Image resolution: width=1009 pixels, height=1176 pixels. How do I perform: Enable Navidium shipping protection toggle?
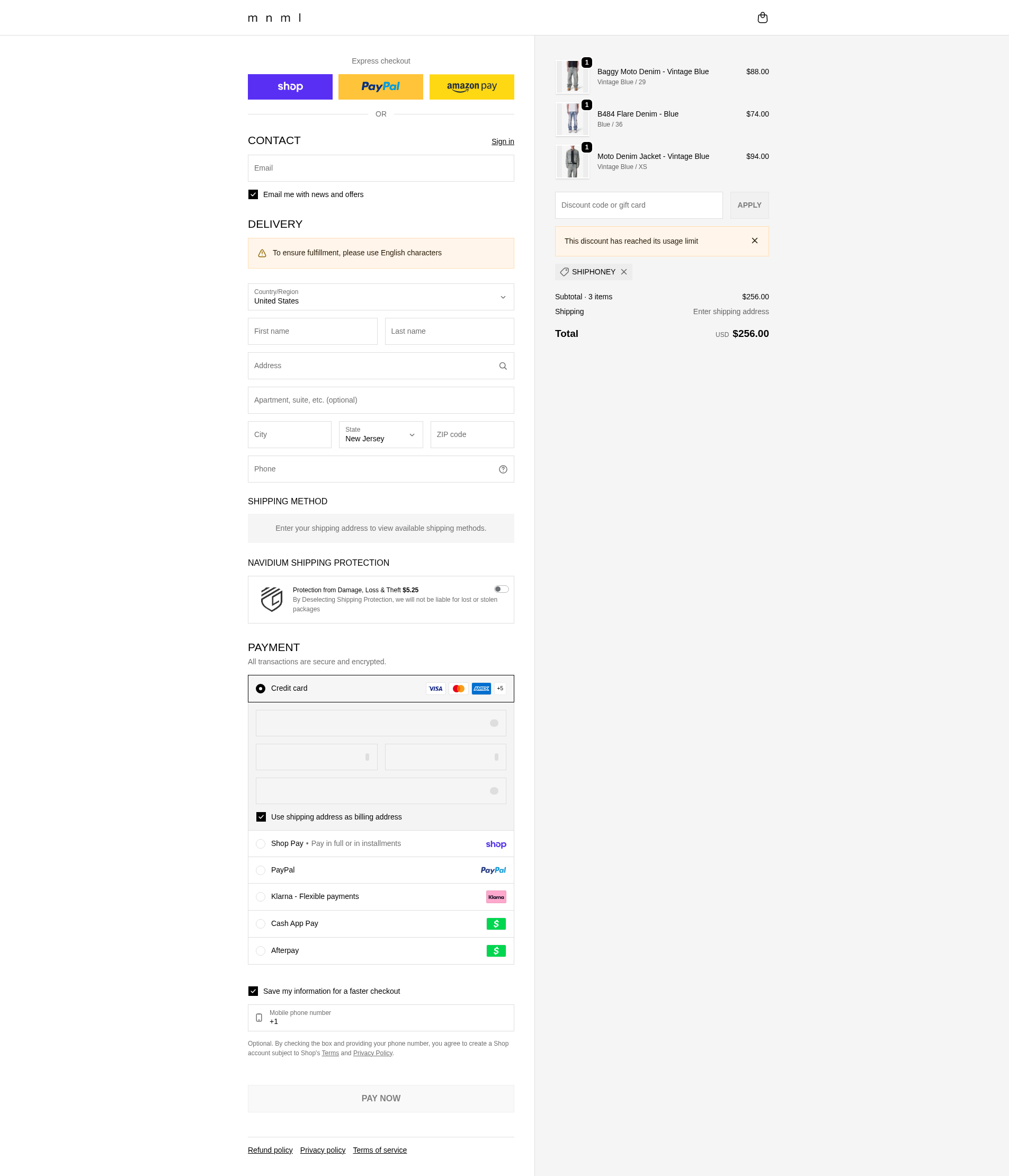501,589
